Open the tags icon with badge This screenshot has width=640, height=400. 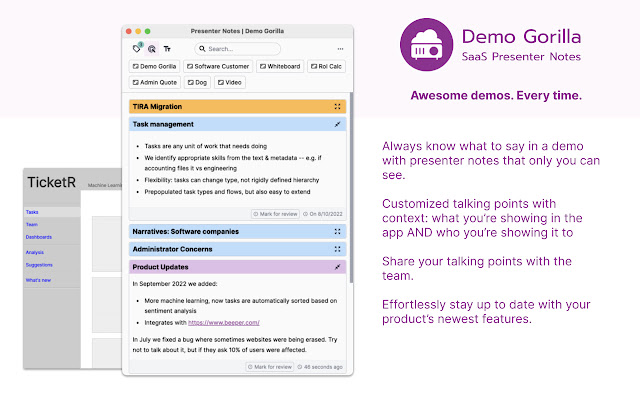pyautogui.click(x=137, y=49)
